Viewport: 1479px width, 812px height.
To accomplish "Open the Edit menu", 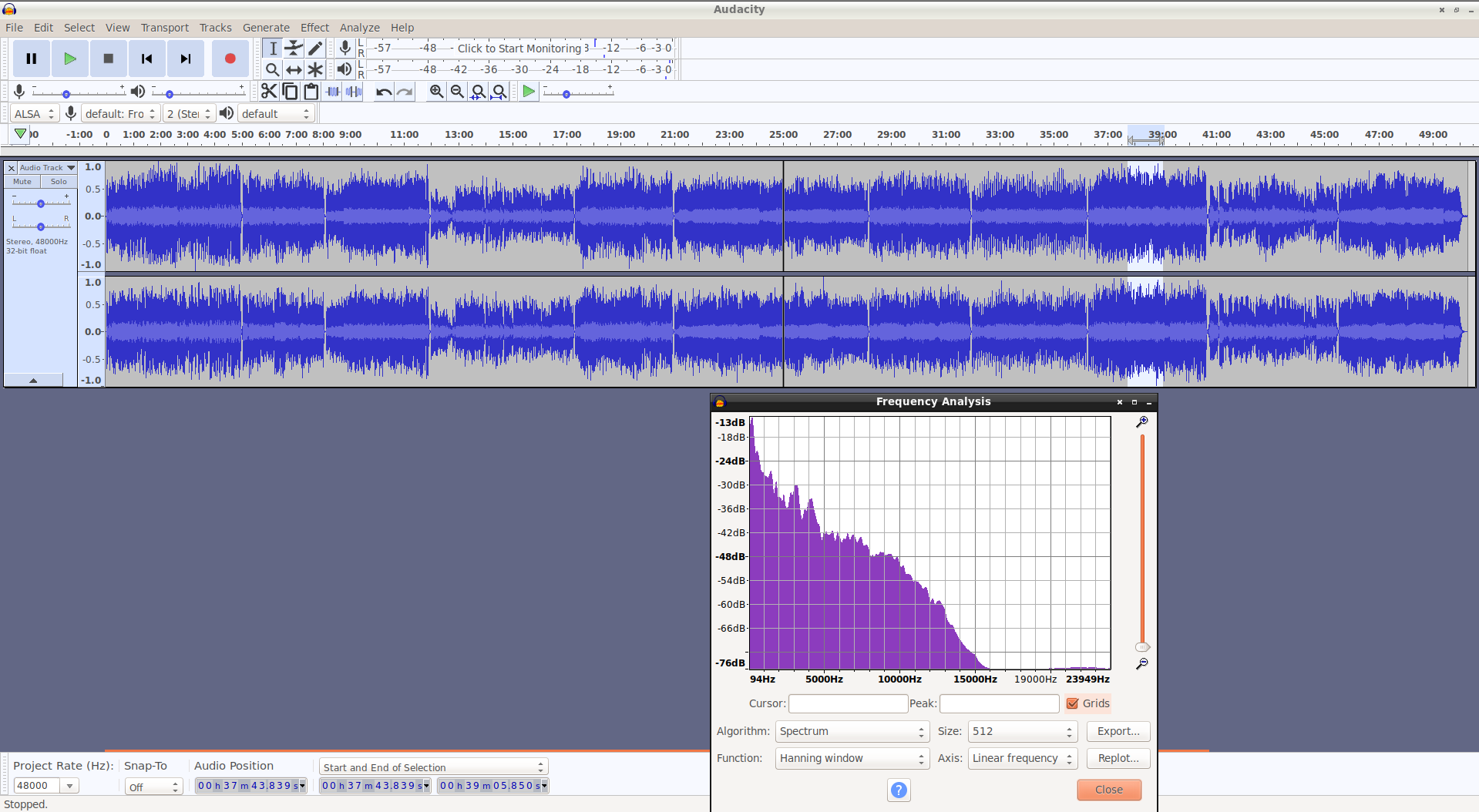I will point(43,28).
